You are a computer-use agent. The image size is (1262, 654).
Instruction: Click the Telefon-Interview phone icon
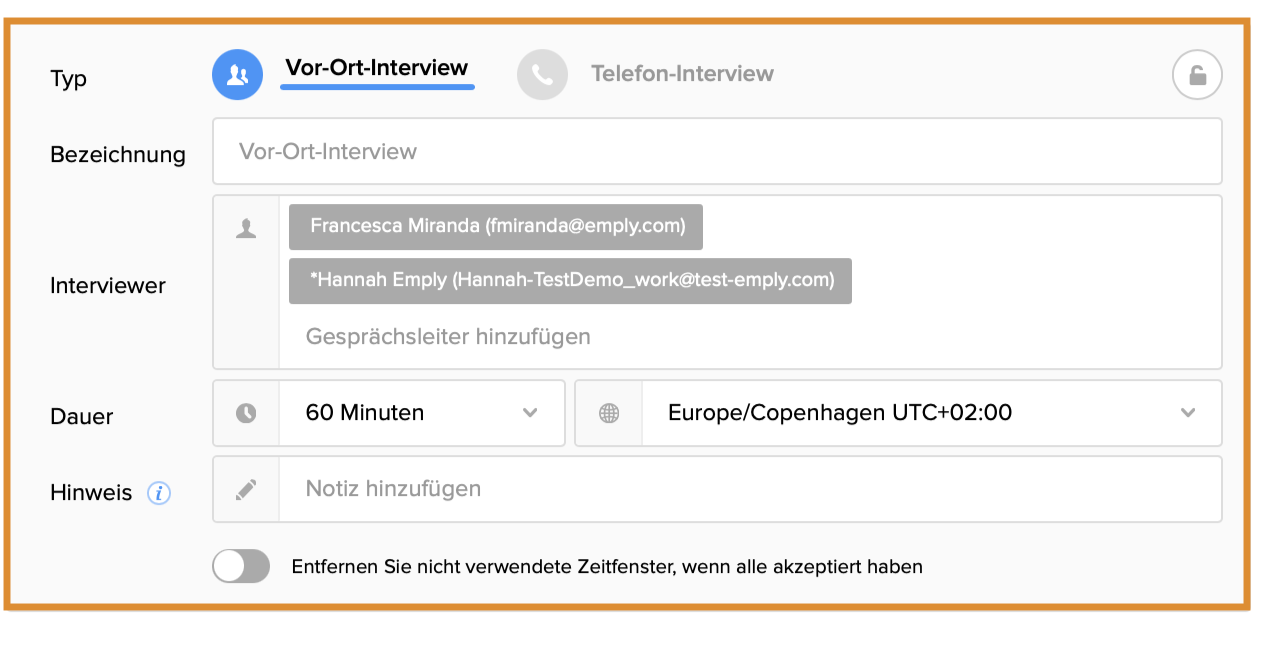tap(542, 75)
